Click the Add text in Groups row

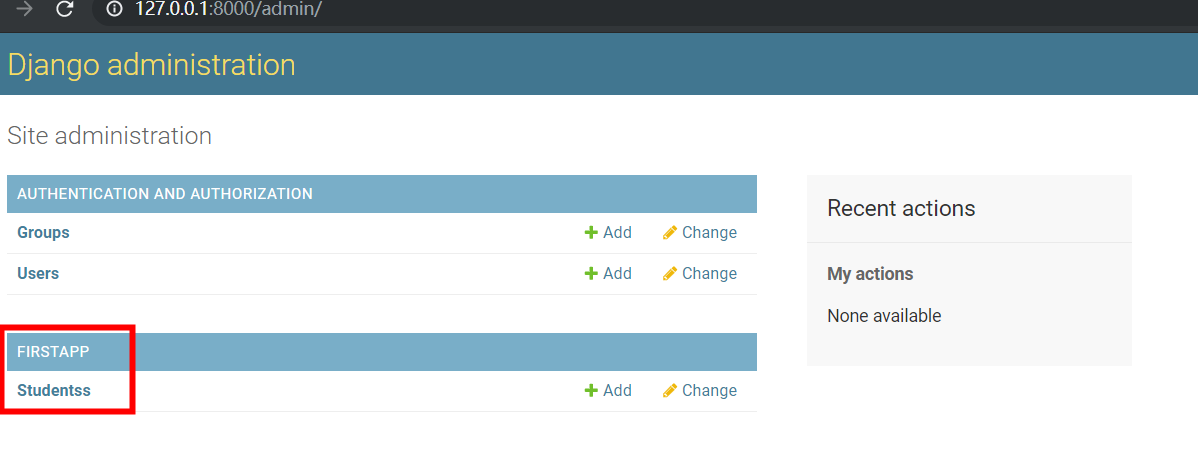point(617,232)
